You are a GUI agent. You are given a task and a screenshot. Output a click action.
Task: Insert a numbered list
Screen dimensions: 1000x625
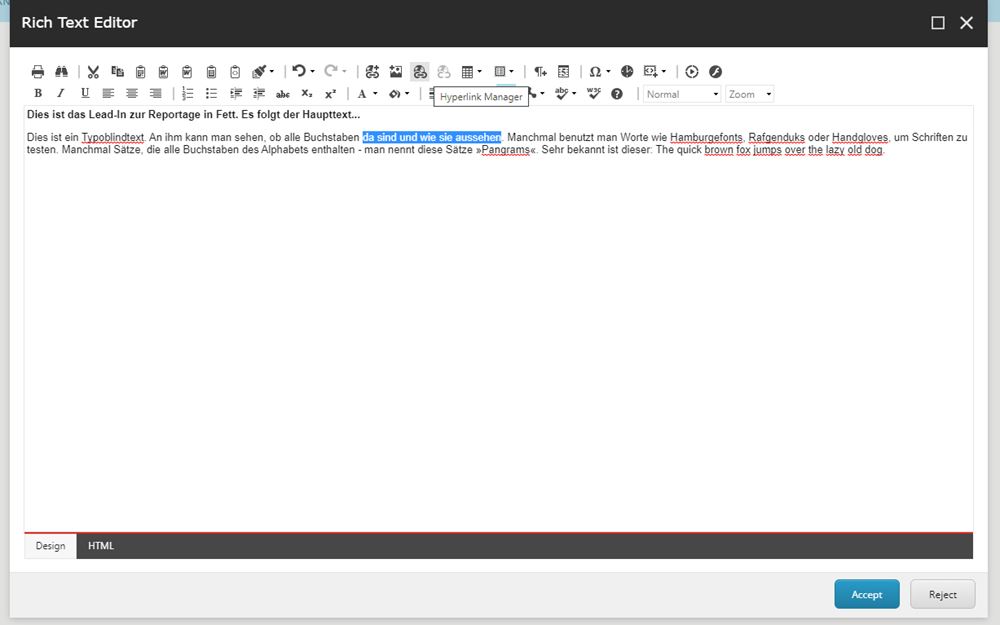pyautogui.click(x=187, y=94)
